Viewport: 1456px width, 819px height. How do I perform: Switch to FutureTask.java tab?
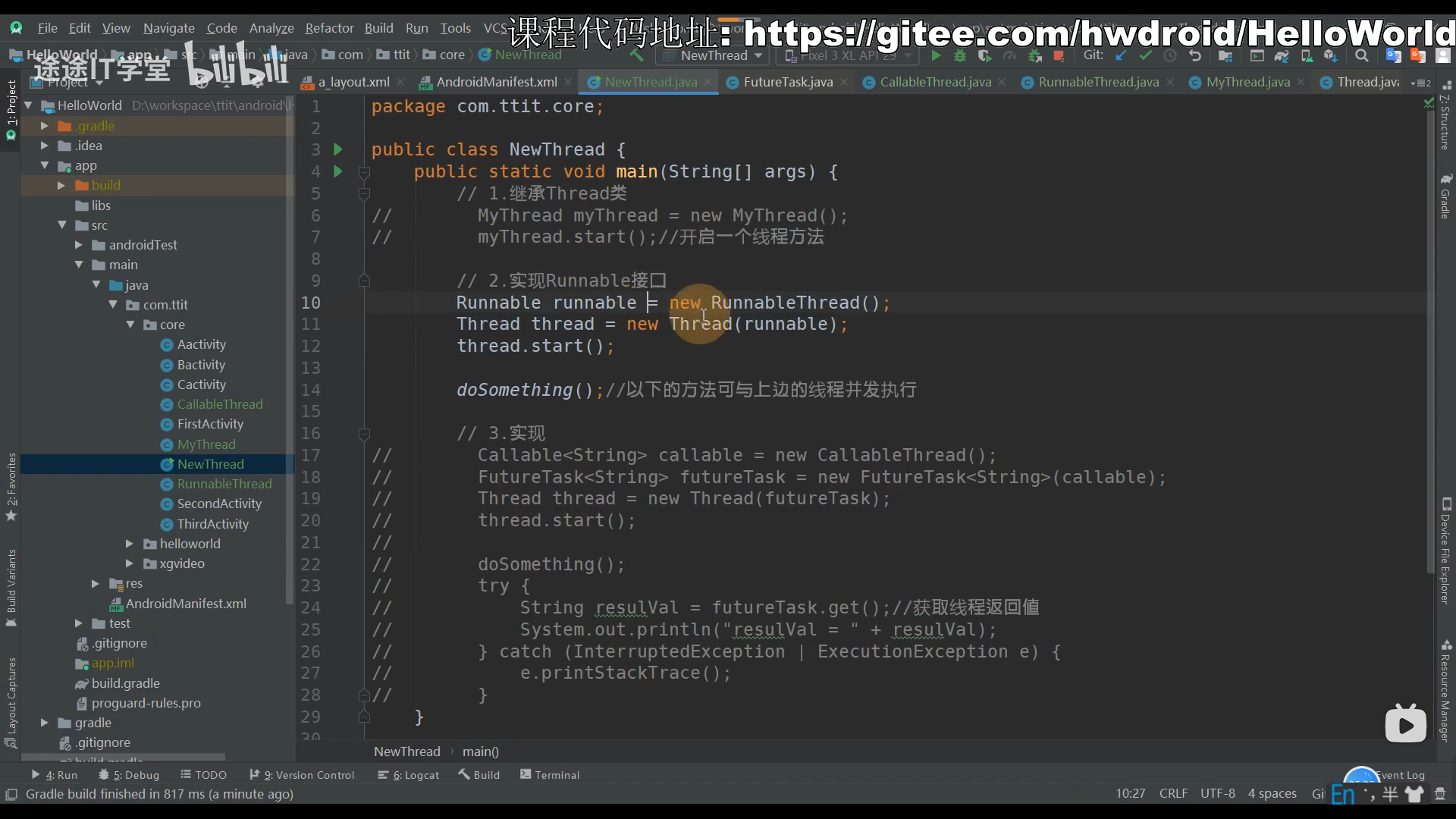click(x=788, y=82)
